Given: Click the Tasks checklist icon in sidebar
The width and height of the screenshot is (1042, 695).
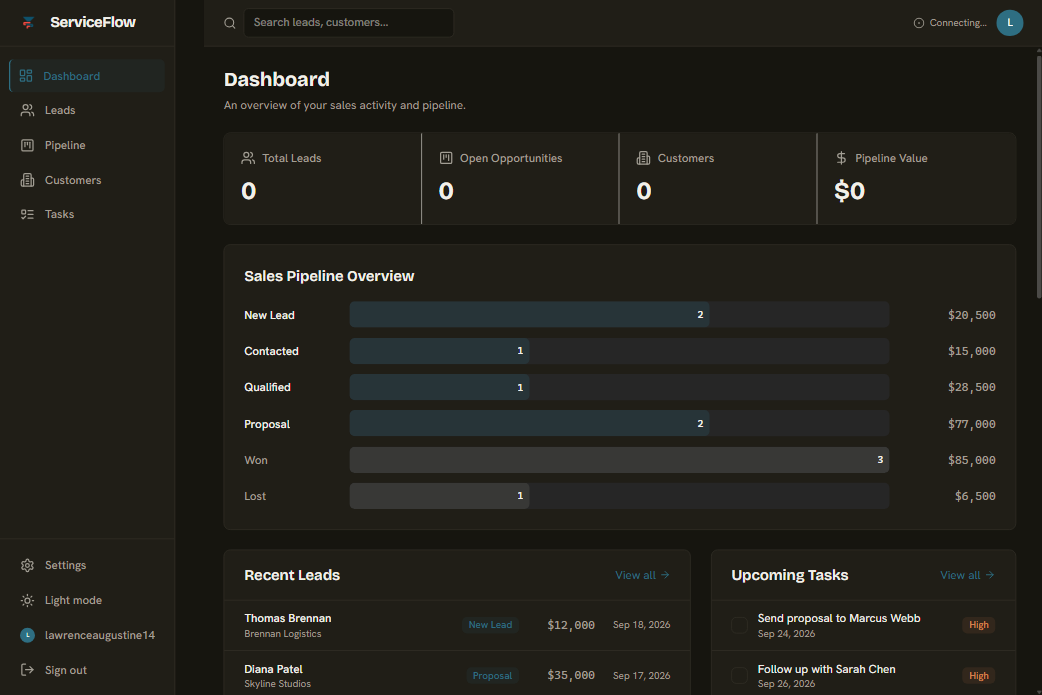Looking at the screenshot, I should click(27, 214).
